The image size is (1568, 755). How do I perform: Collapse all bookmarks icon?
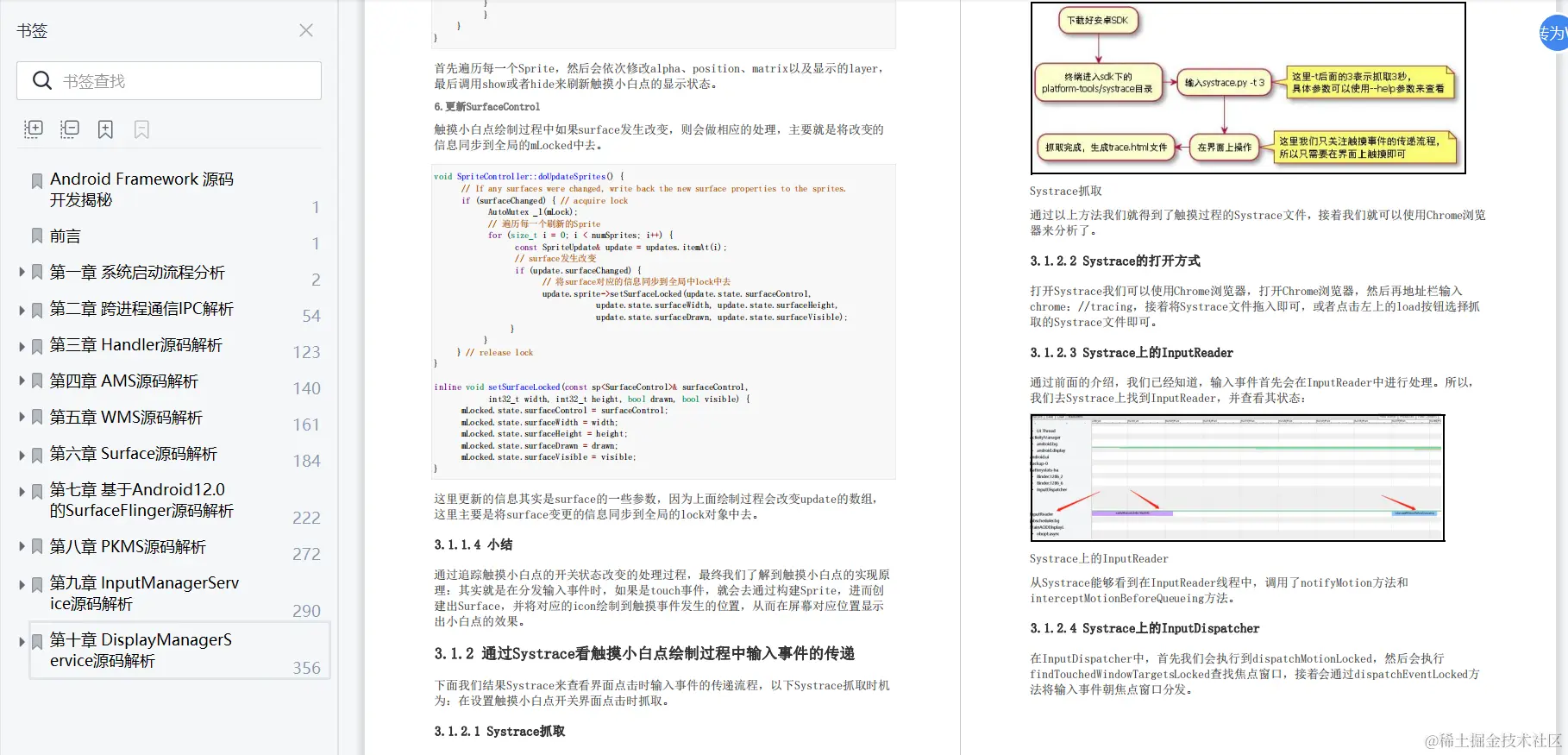pyautogui.click(x=69, y=129)
